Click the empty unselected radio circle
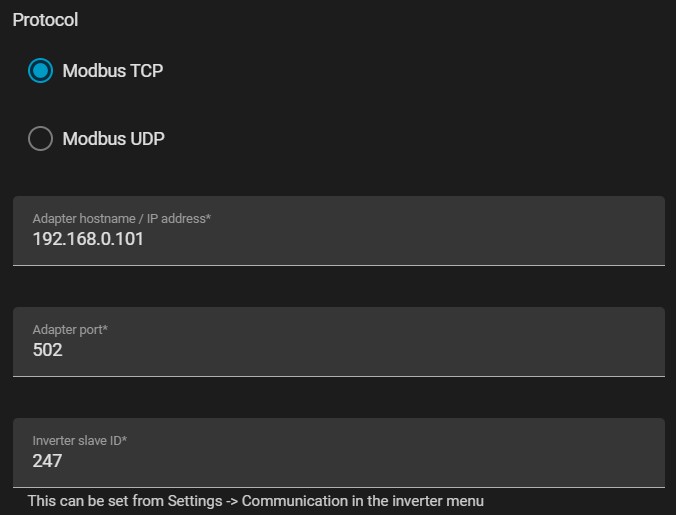 (41, 138)
